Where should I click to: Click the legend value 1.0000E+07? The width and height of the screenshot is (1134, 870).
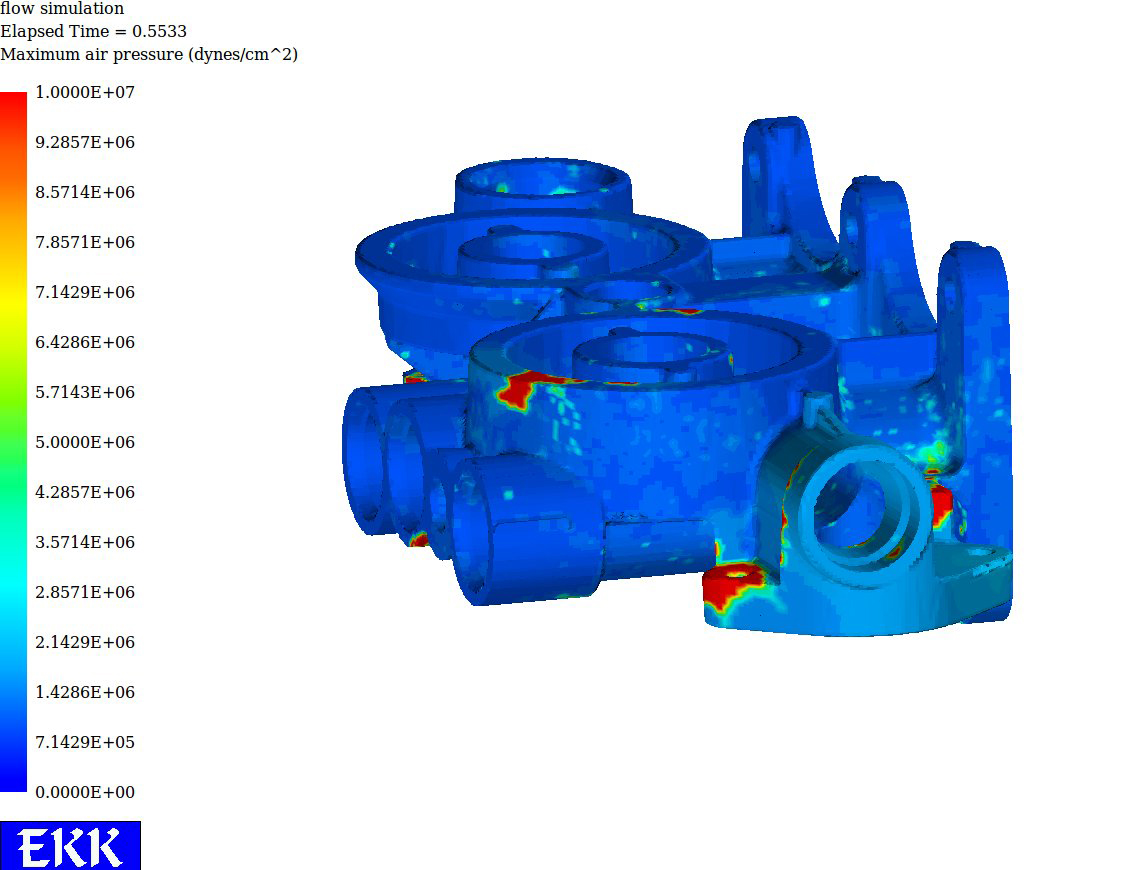85,92
